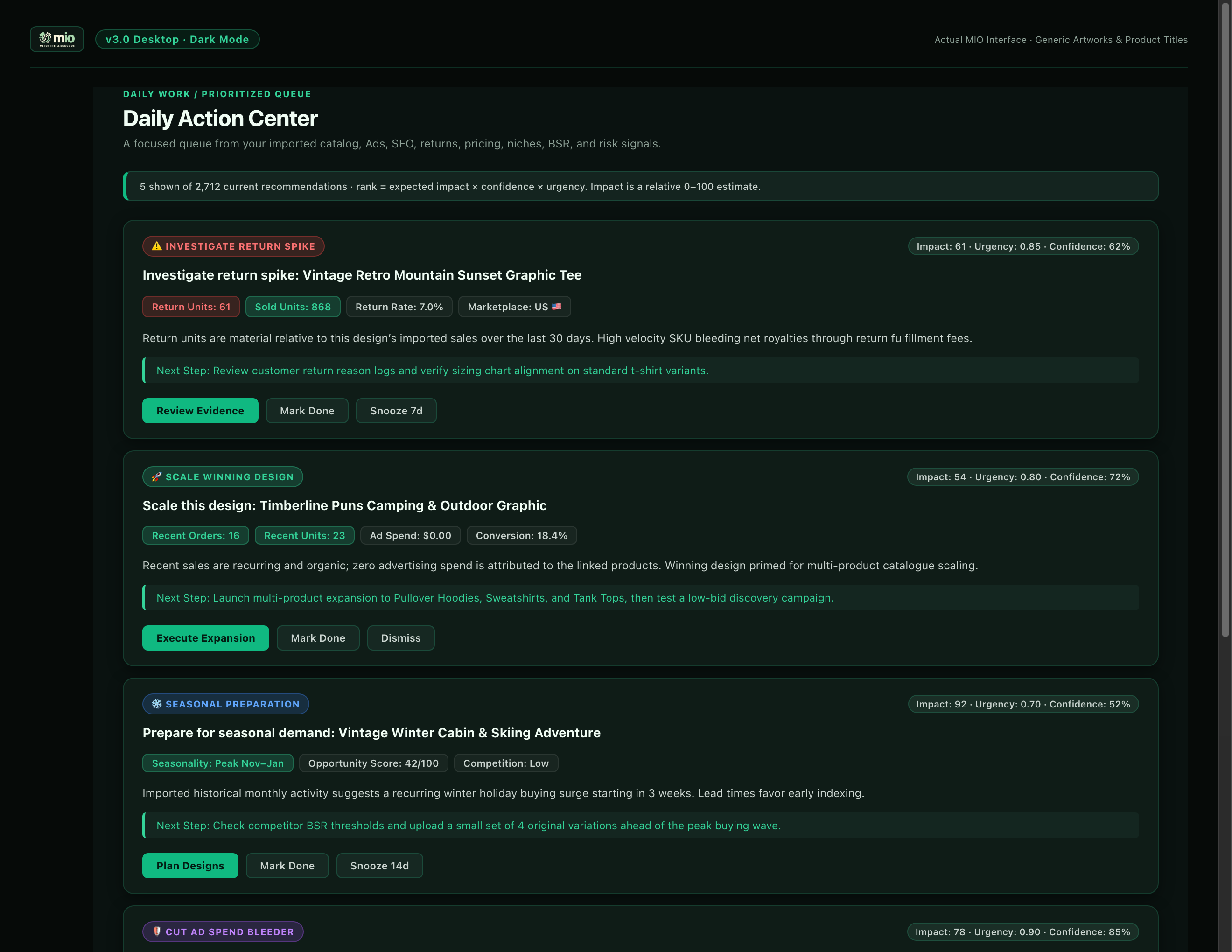Click the Timberline Puns Camping title

344,505
